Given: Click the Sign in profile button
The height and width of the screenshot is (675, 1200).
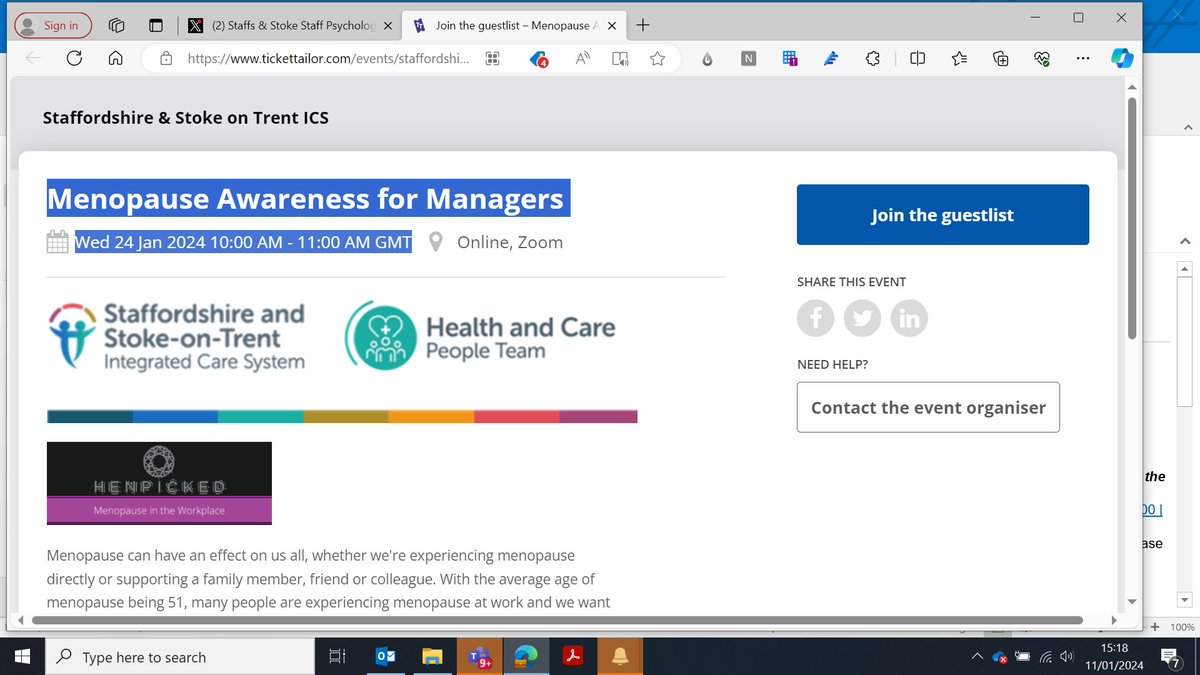Looking at the screenshot, I should pos(52,25).
